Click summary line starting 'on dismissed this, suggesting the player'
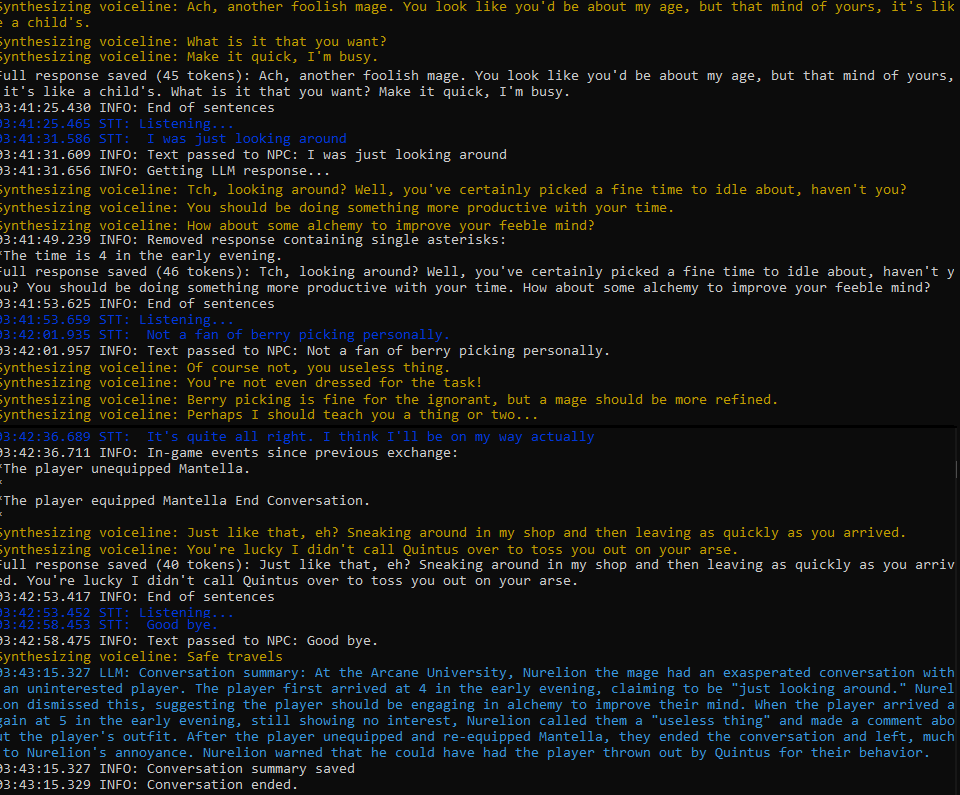 tap(478, 705)
